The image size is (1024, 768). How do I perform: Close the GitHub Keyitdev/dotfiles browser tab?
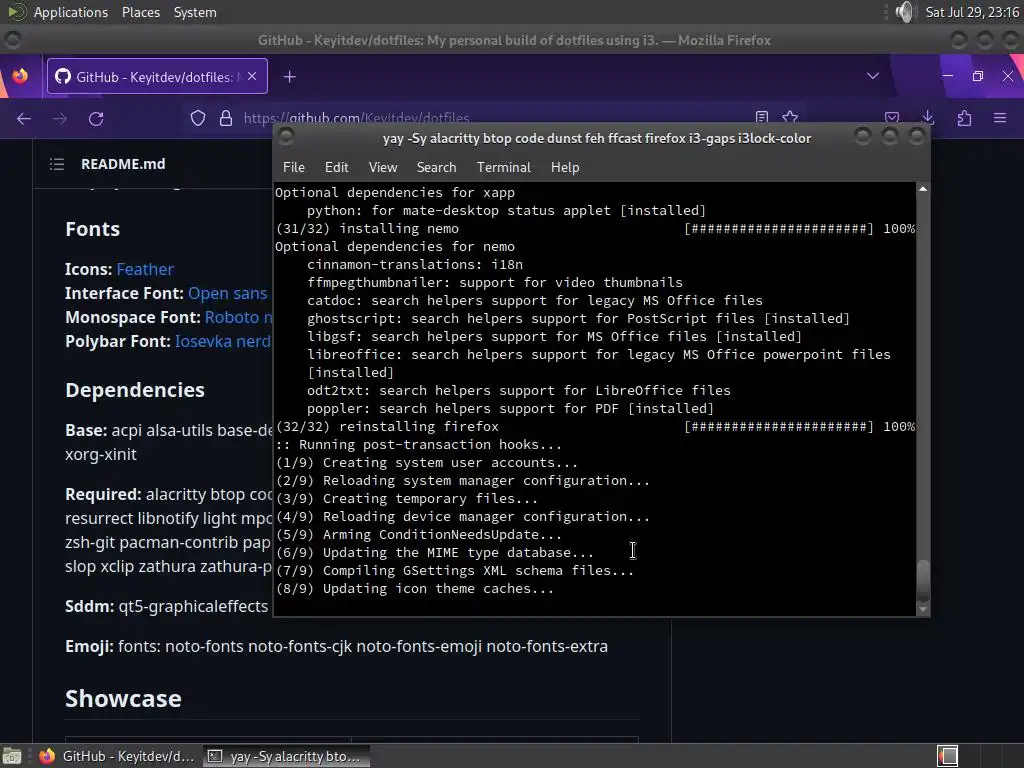252,76
